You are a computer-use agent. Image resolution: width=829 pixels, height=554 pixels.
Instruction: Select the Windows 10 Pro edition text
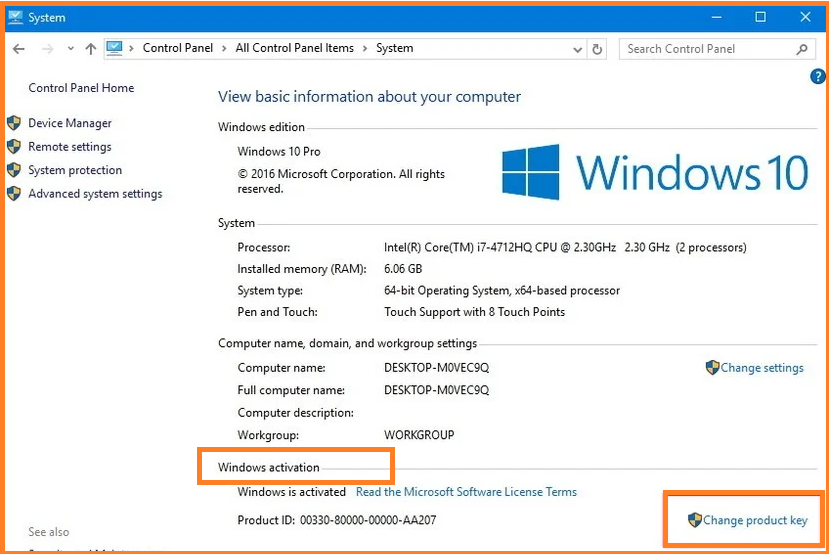(x=279, y=152)
